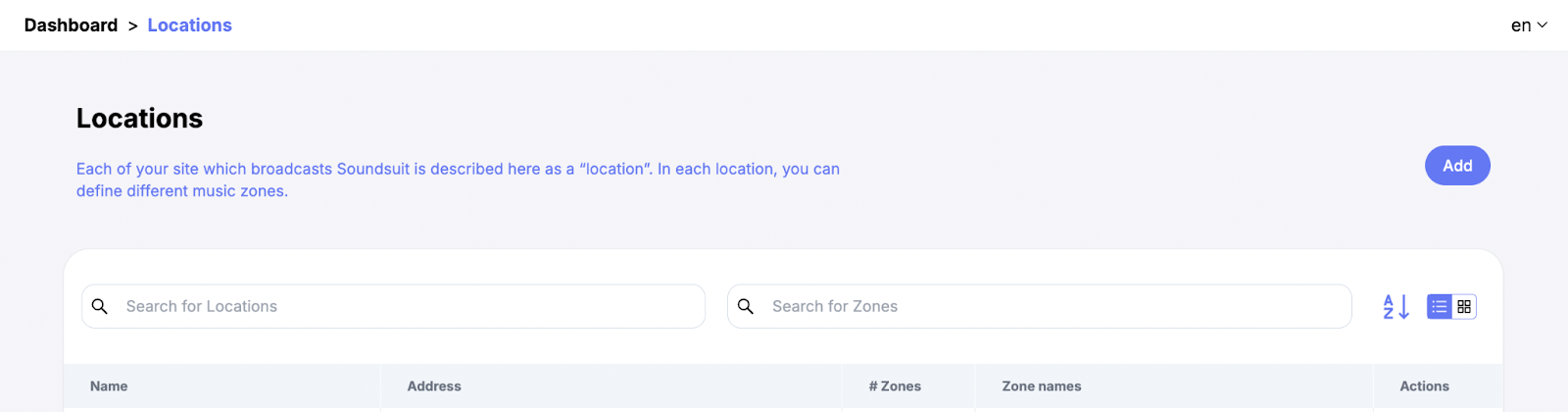Click the chevron beside en language

click(1543, 26)
